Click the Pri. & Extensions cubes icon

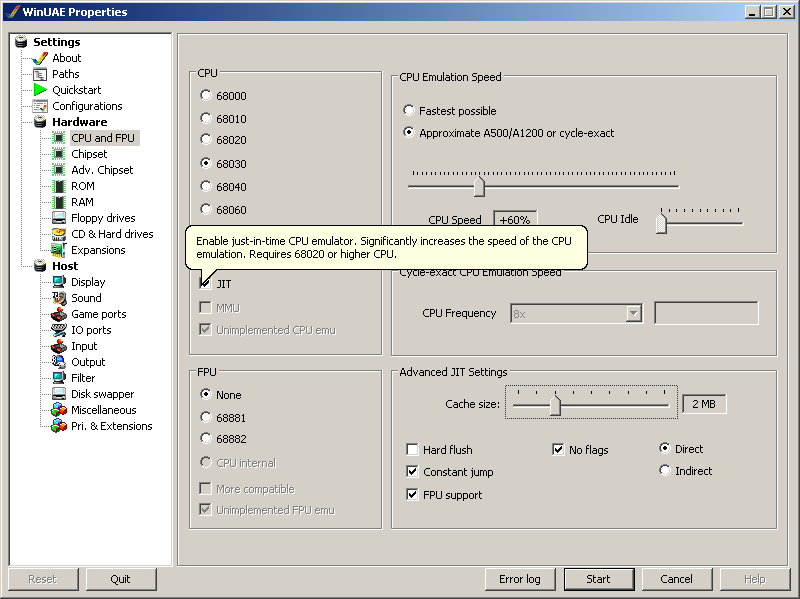[x=59, y=426]
